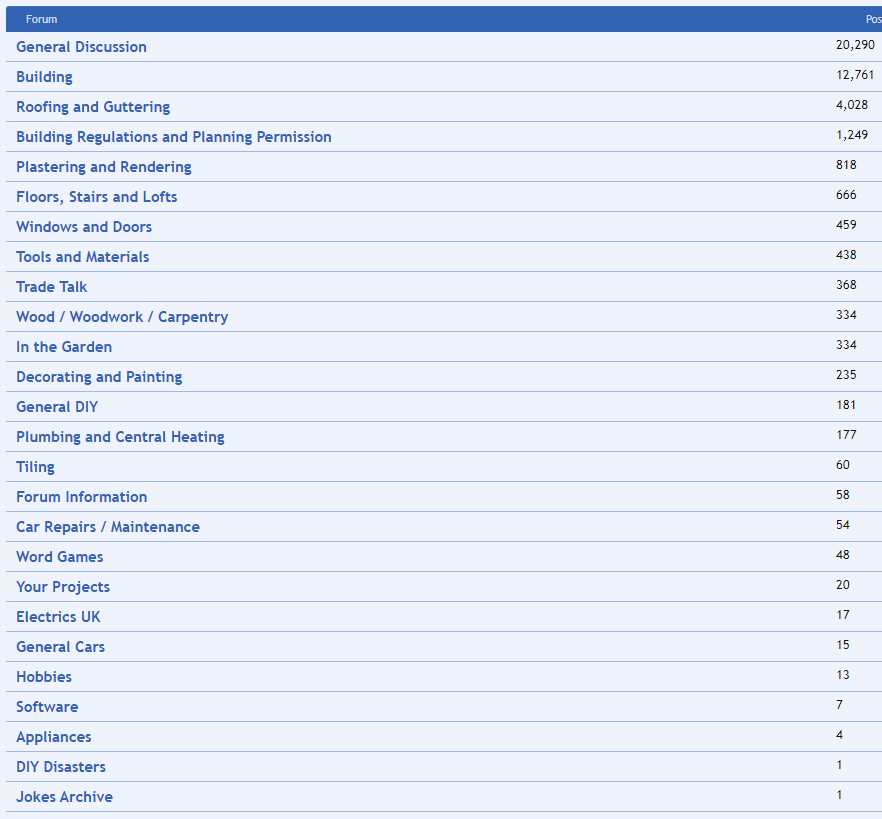Select the Plumbing and Central Heating forum
The height and width of the screenshot is (819, 882).
tap(120, 437)
